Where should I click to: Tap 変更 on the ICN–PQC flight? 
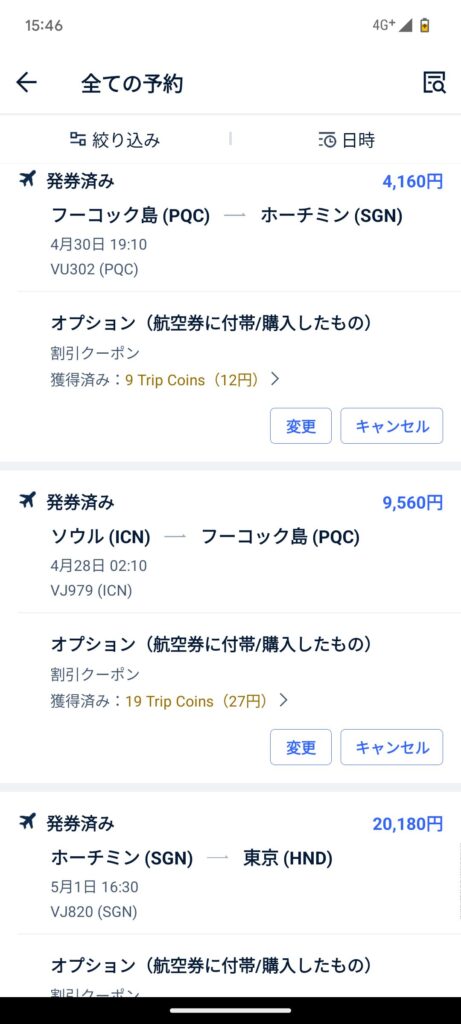pos(301,747)
